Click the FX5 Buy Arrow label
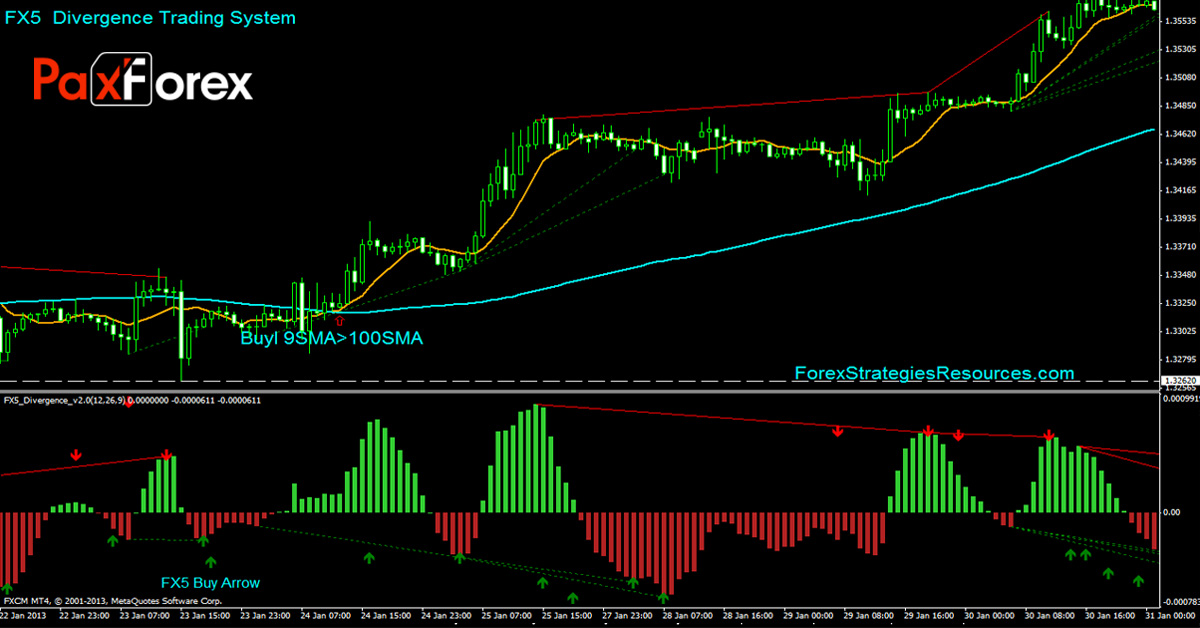The width and height of the screenshot is (1200, 628). [208, 582]
